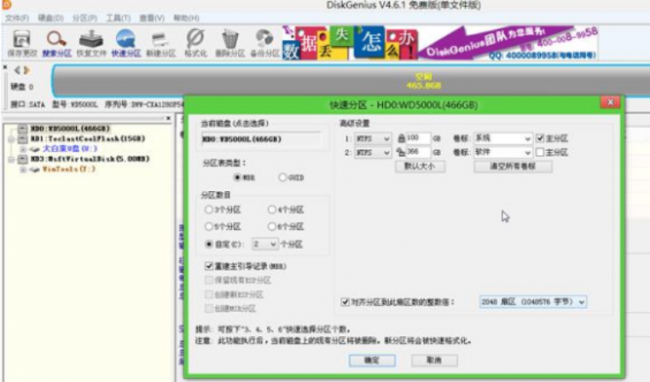Open the Partition (分区) menu
650x382 pixels.
tap(85, 18)
